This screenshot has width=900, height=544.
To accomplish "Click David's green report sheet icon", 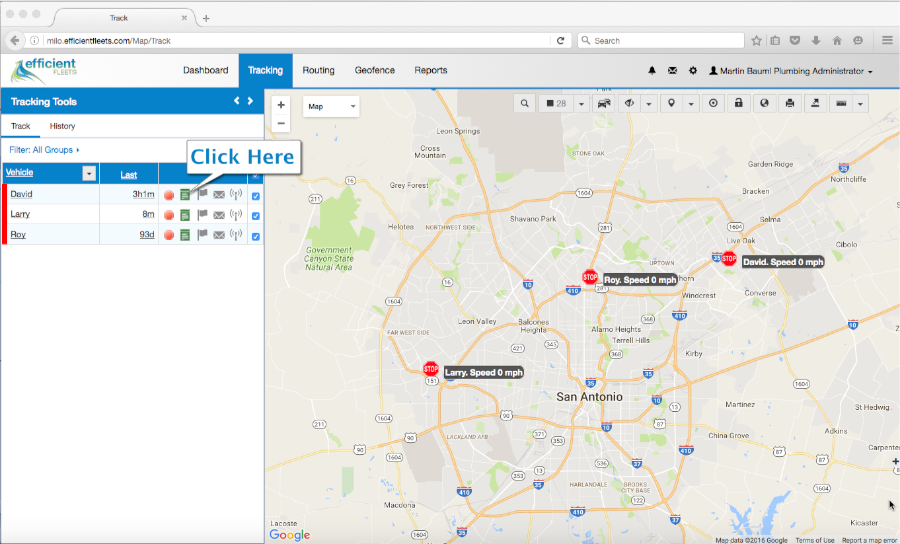I will pos(185,195).
